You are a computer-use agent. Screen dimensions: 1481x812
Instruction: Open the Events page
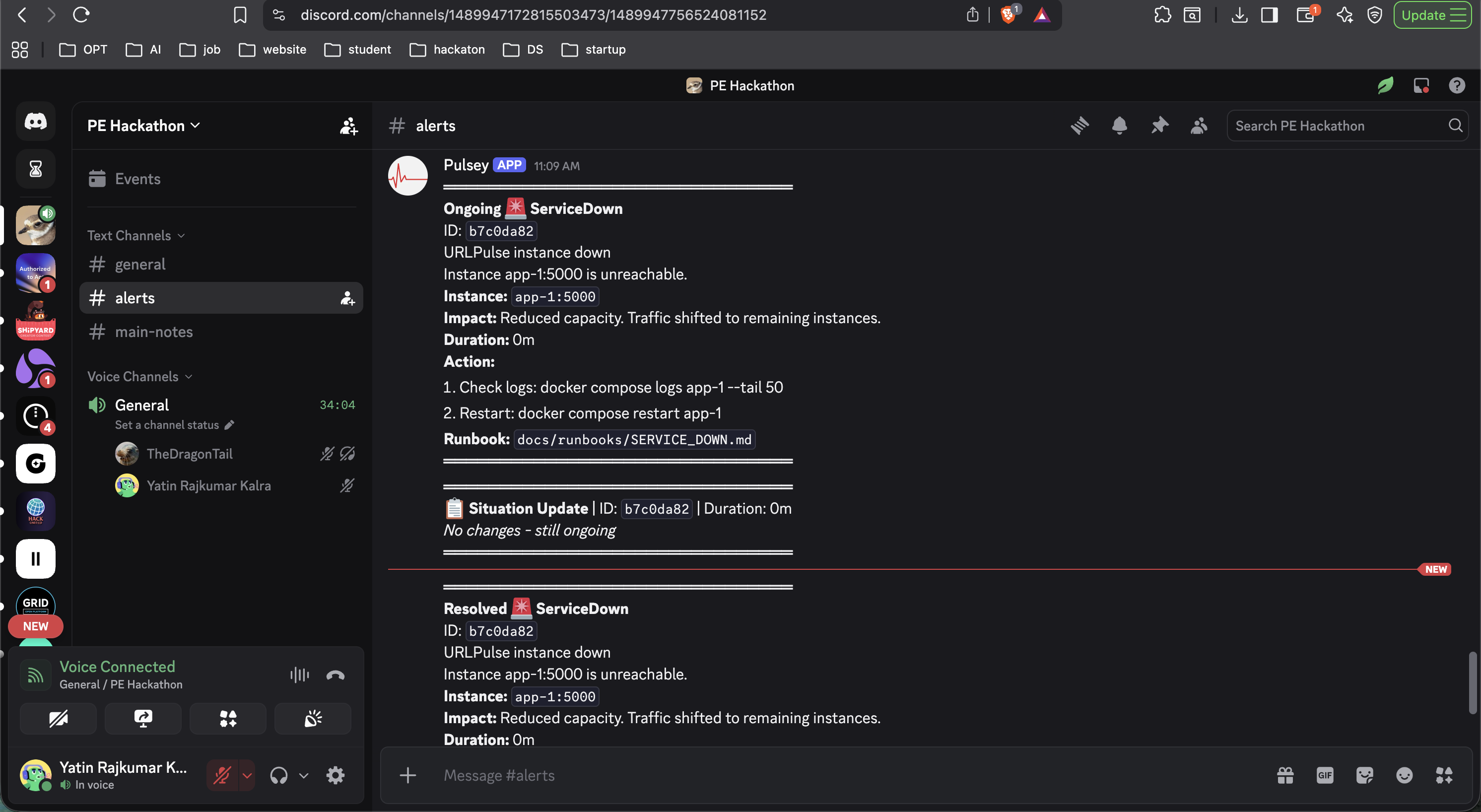(x=137, y=179)
